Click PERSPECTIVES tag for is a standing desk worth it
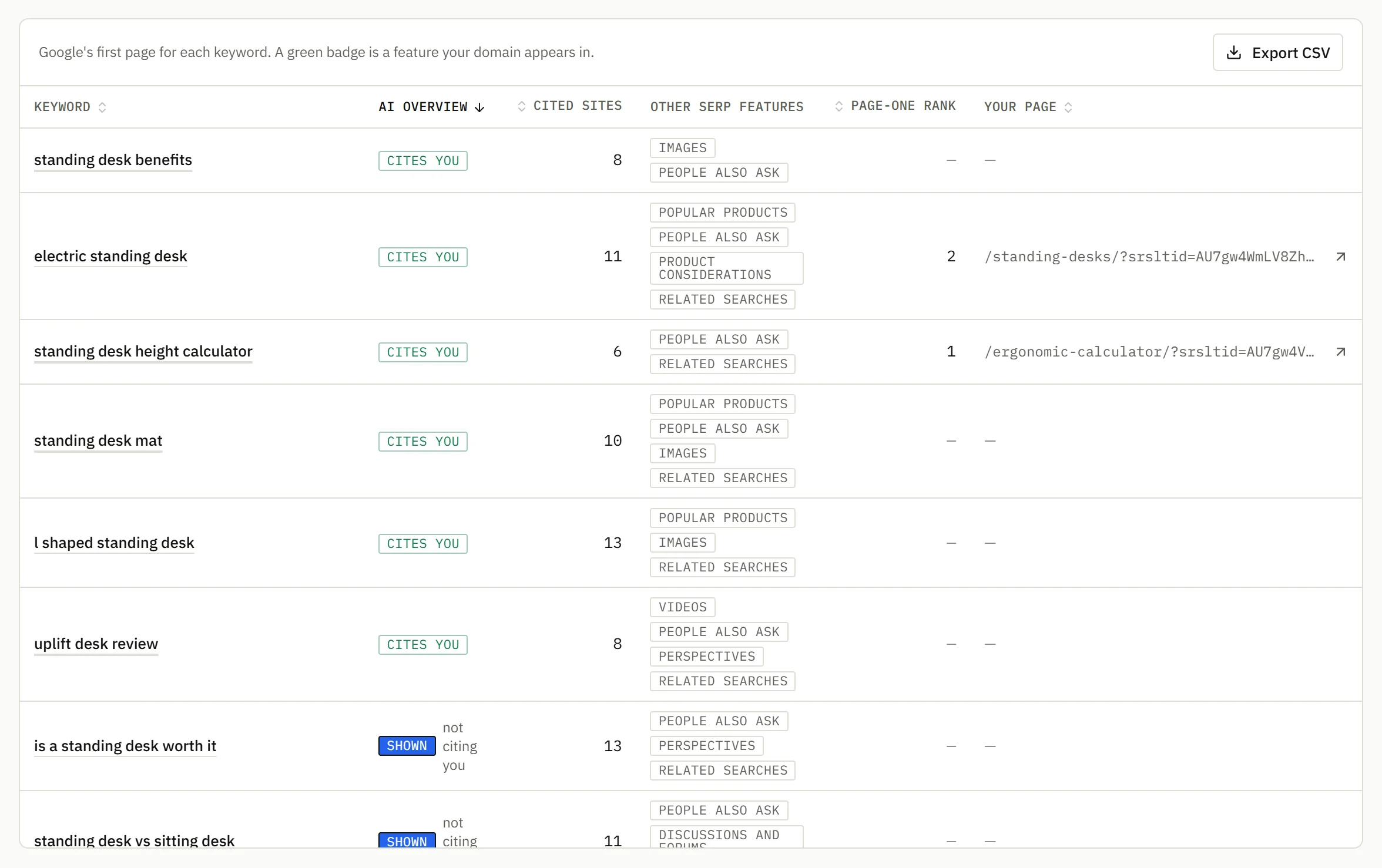 706,746
